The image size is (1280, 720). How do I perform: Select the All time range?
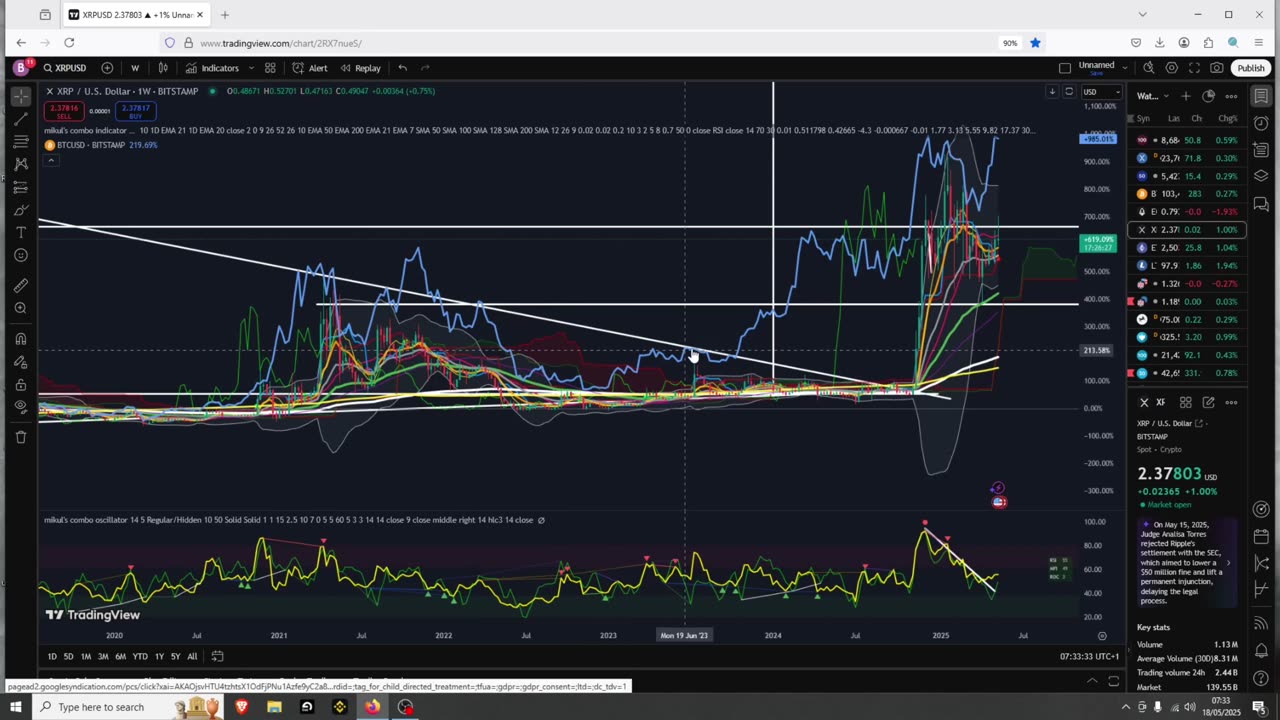(192, 656)
